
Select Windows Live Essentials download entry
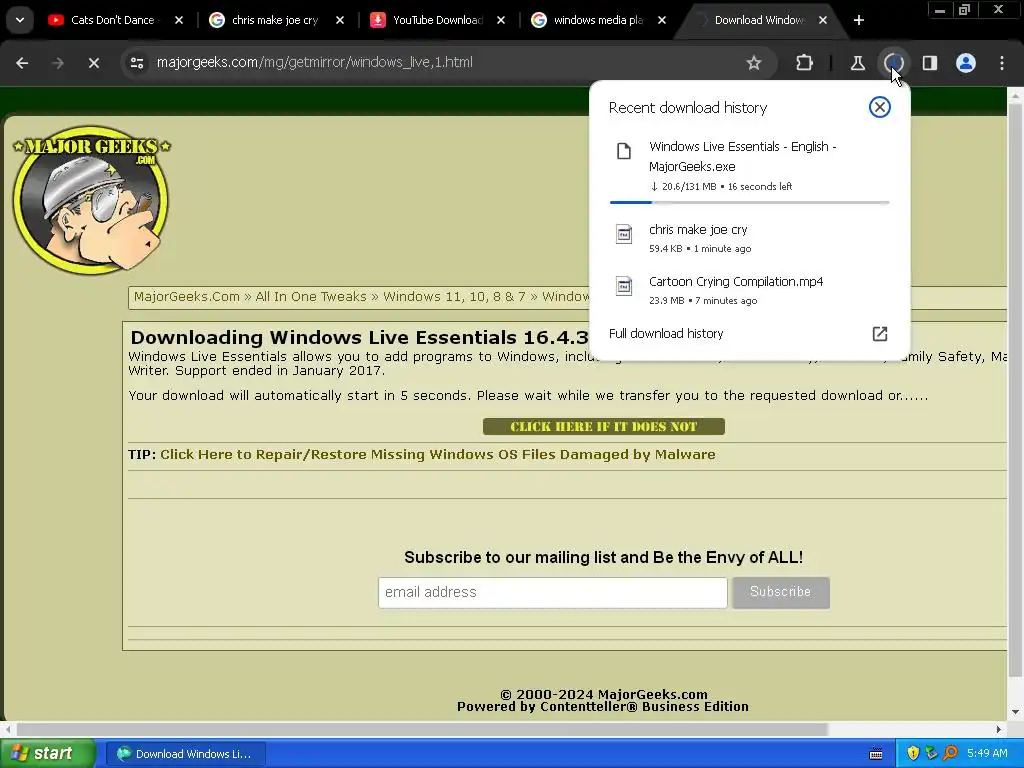point(749,166)
